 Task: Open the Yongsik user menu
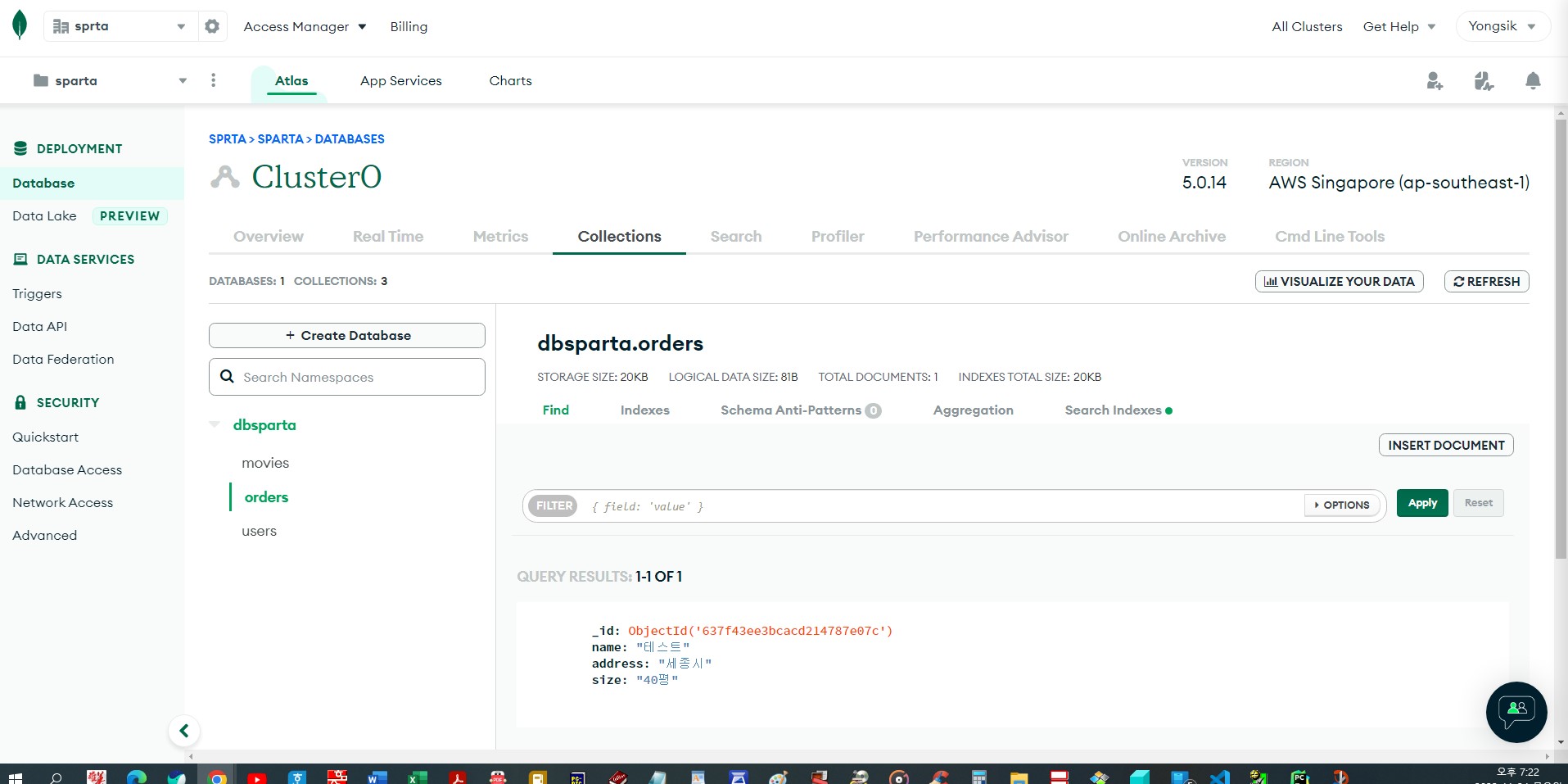(x=1502, y=26)
